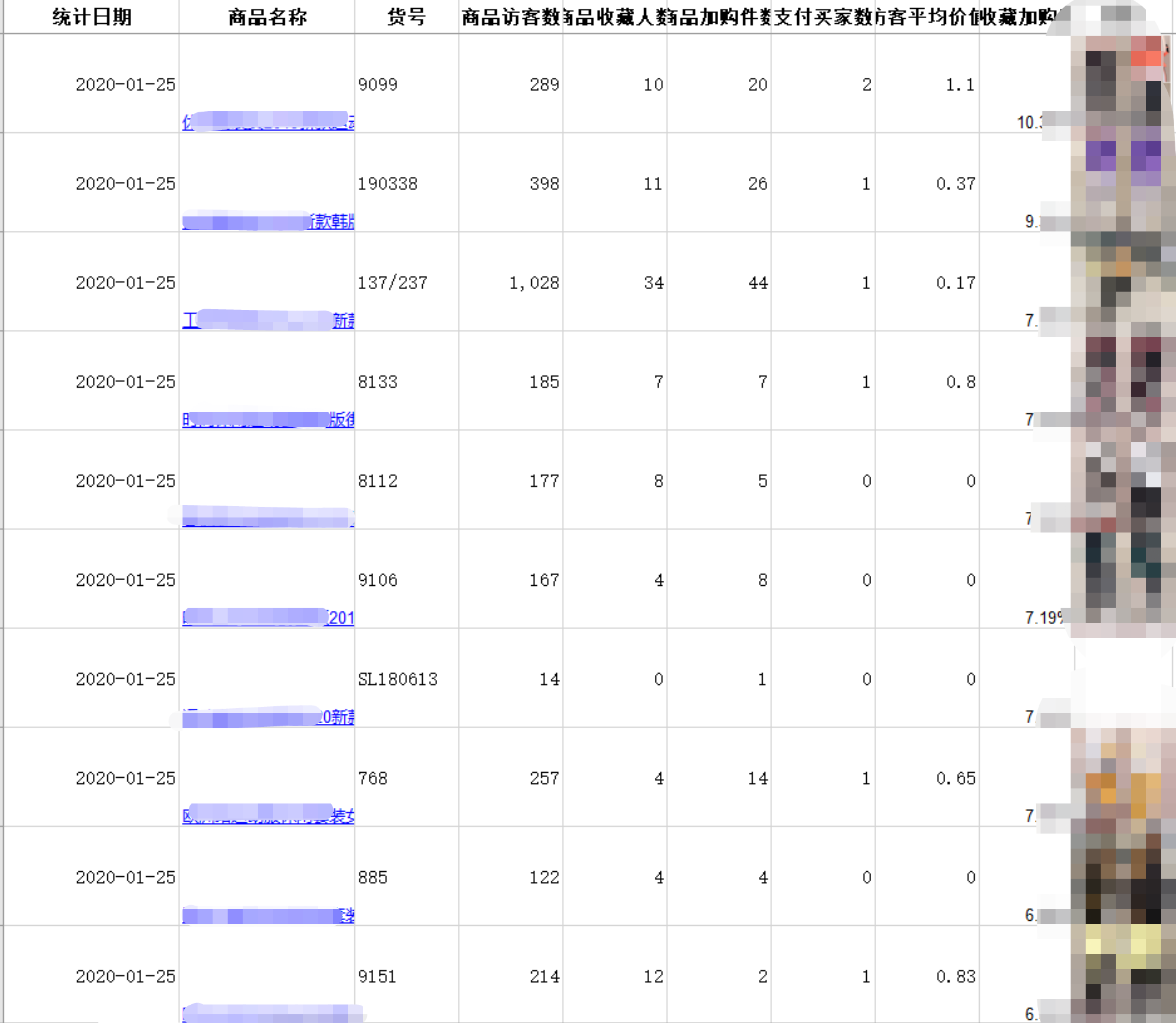Image resolution: width=1176 pixels, height=1023 pixels.
Task: Select the 货号 cell 885
Action: [x=406, y=877]
